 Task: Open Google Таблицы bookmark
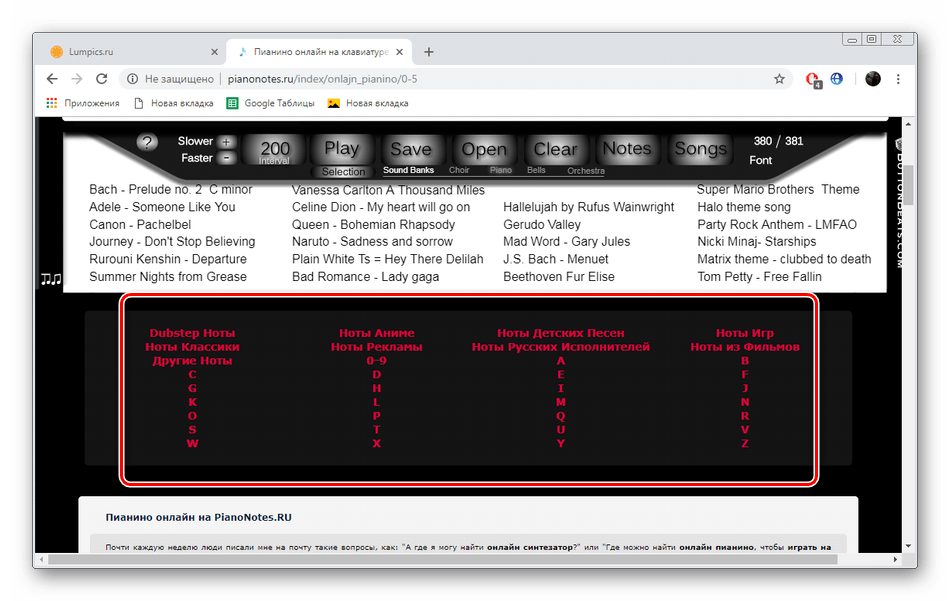[271, 103]
